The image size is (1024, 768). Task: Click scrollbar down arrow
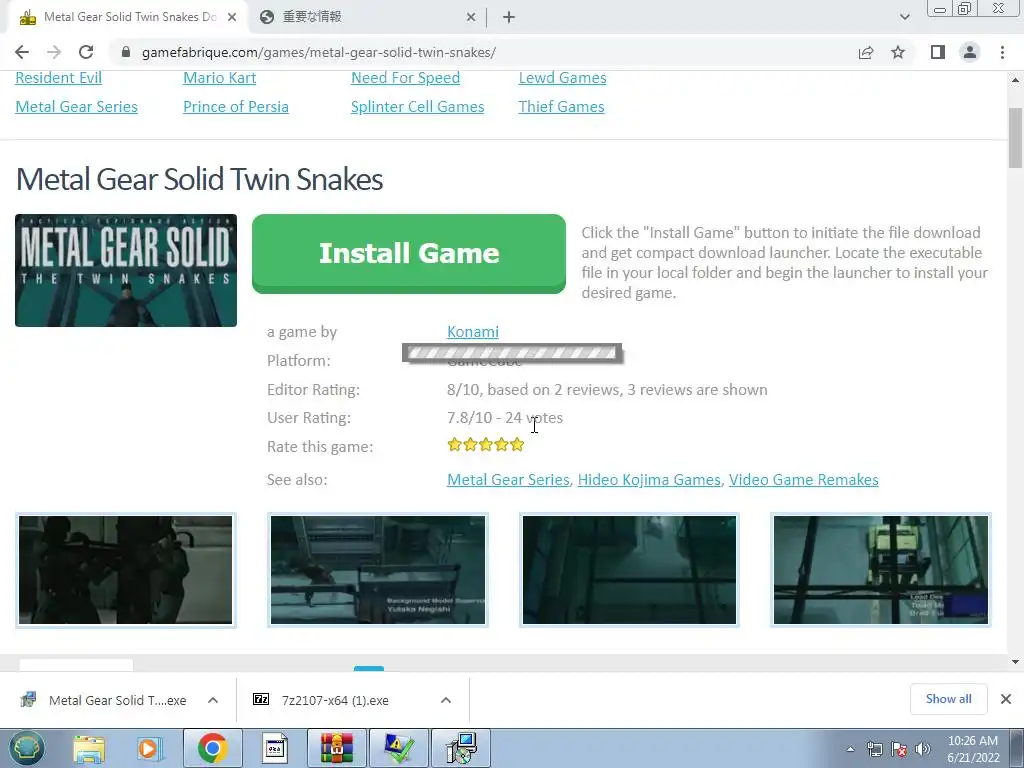coord(1015,662)
